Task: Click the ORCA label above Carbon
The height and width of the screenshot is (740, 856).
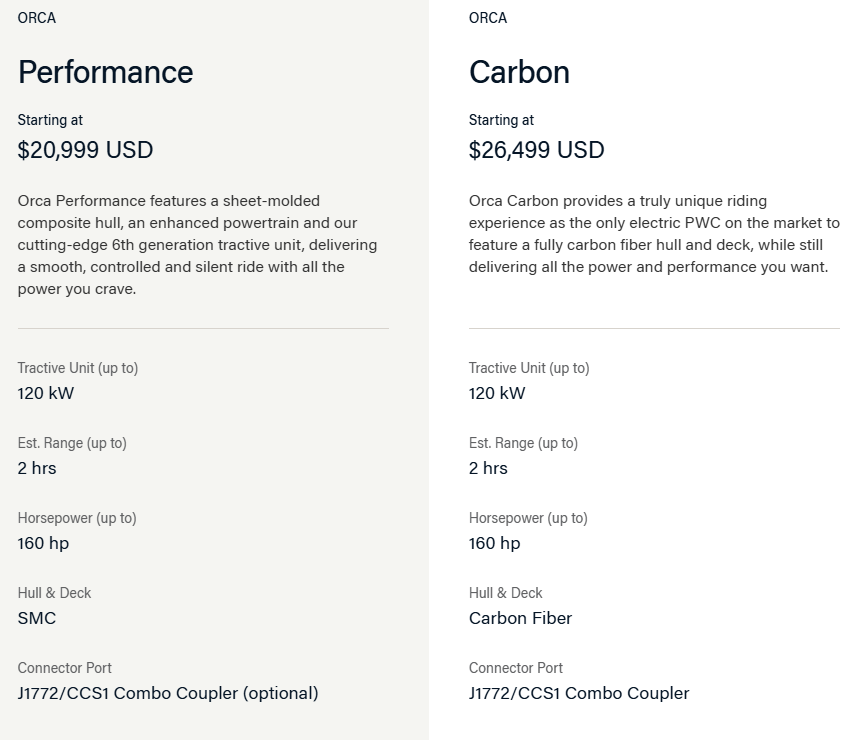Action: click(x=488, y=18)
